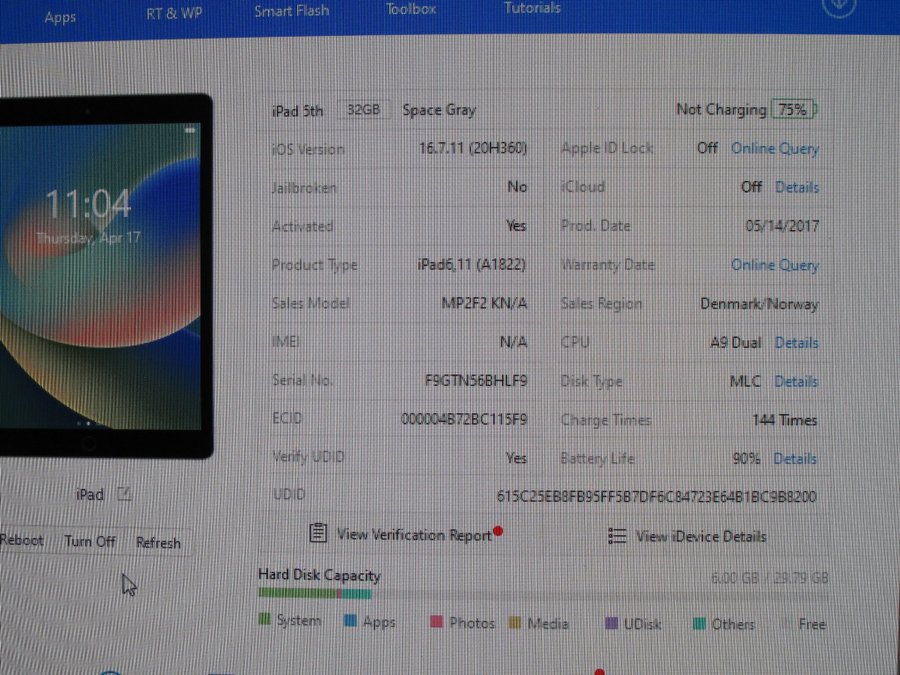Click the teal Others legend swatch
The height and width of the screenshot is (675, 900).
click(699, 624)
